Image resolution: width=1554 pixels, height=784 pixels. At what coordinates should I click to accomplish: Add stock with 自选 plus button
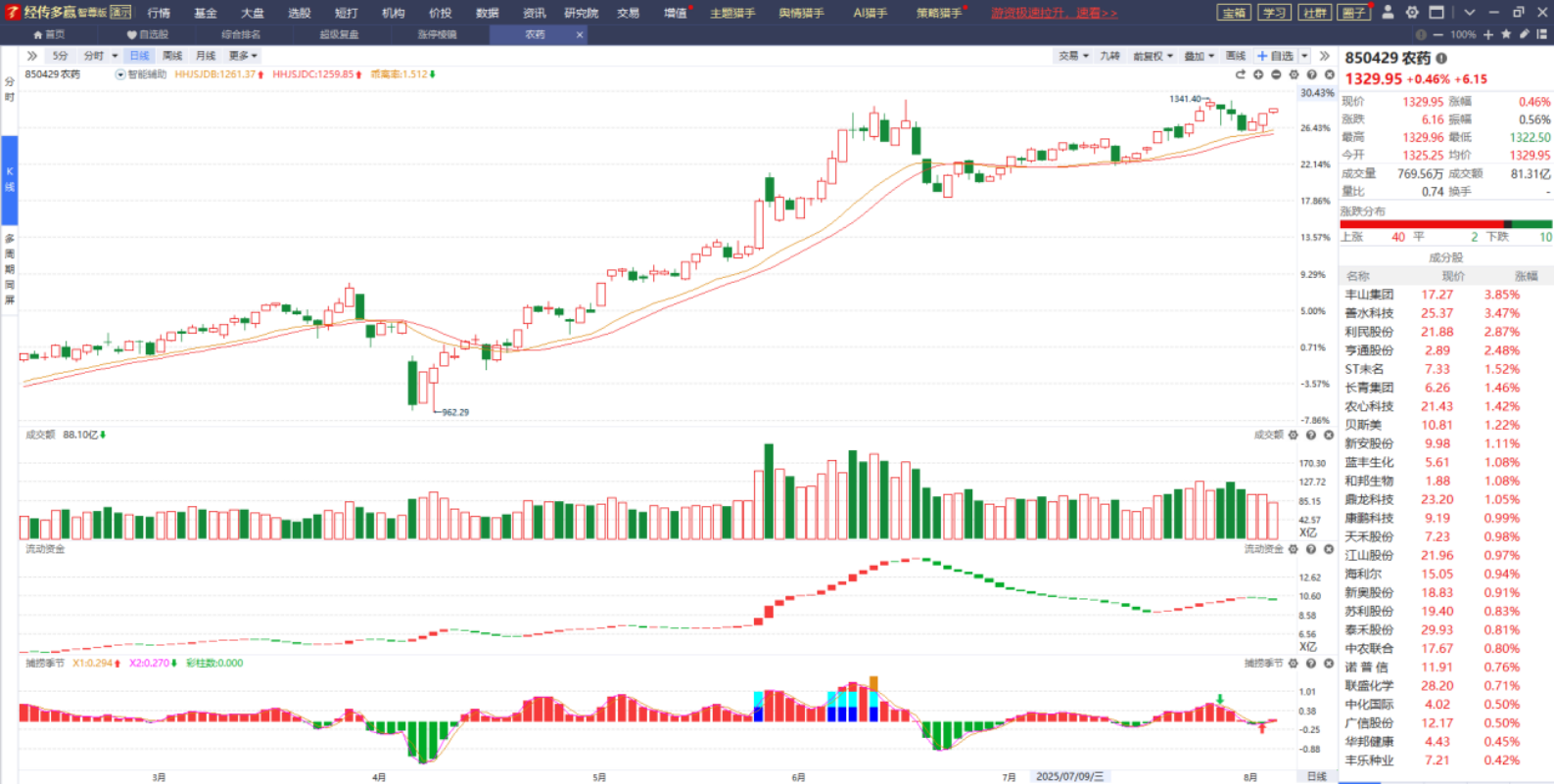[1276, 56]
